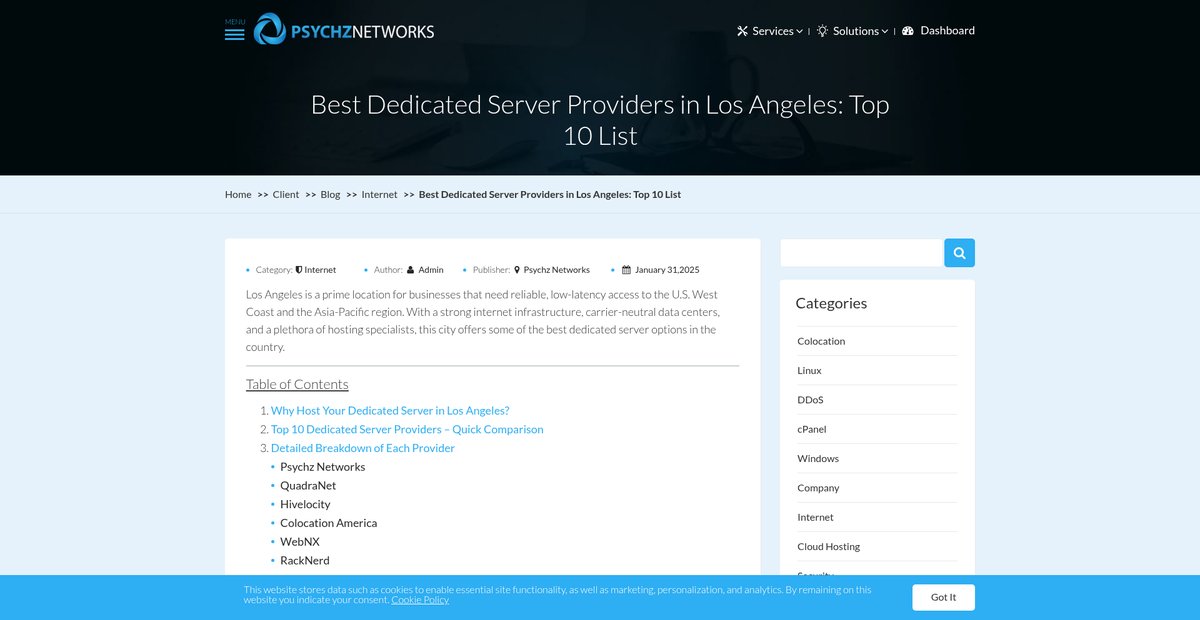Click the Psychz Networks publisher name
Viewport: 1200px width, 620px height.
coord(557,270)
